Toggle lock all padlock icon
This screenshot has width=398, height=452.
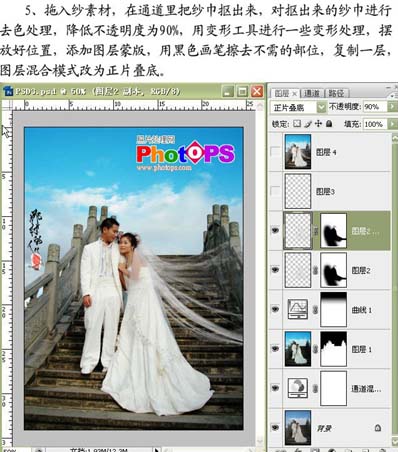[x=329, y=124]
